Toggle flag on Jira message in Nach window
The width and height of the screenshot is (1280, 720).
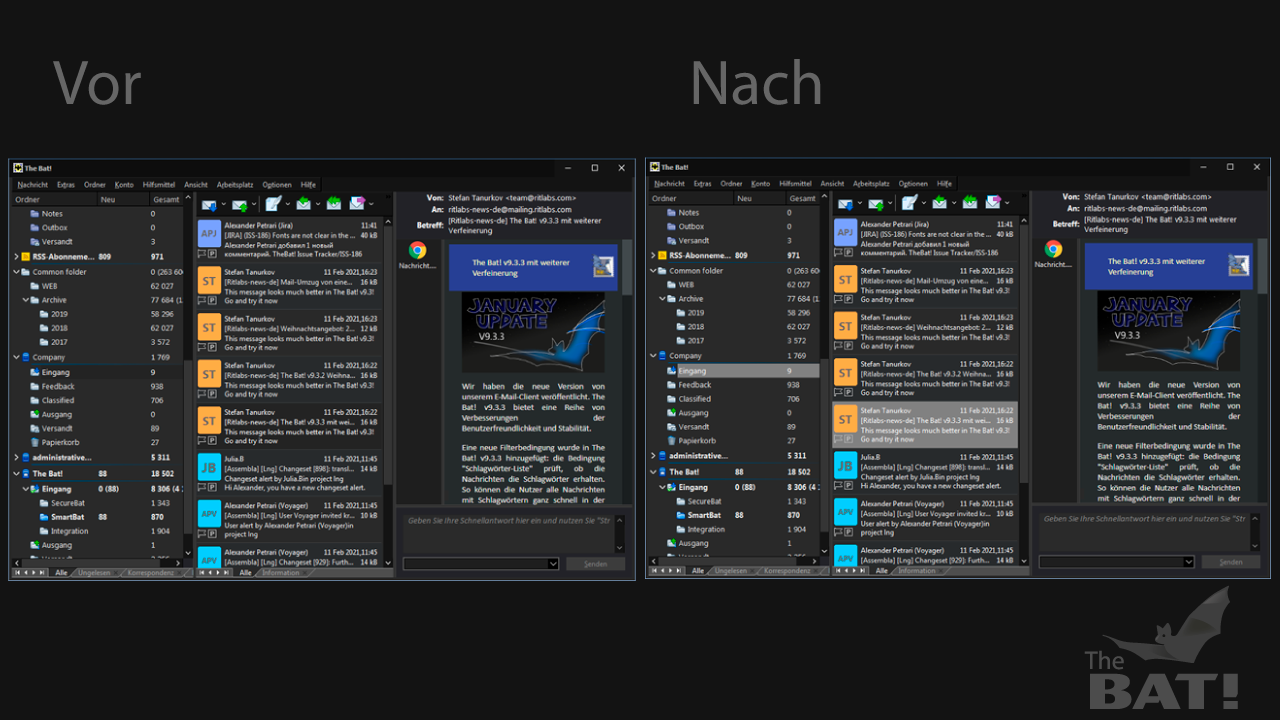[x=838, y=253]
